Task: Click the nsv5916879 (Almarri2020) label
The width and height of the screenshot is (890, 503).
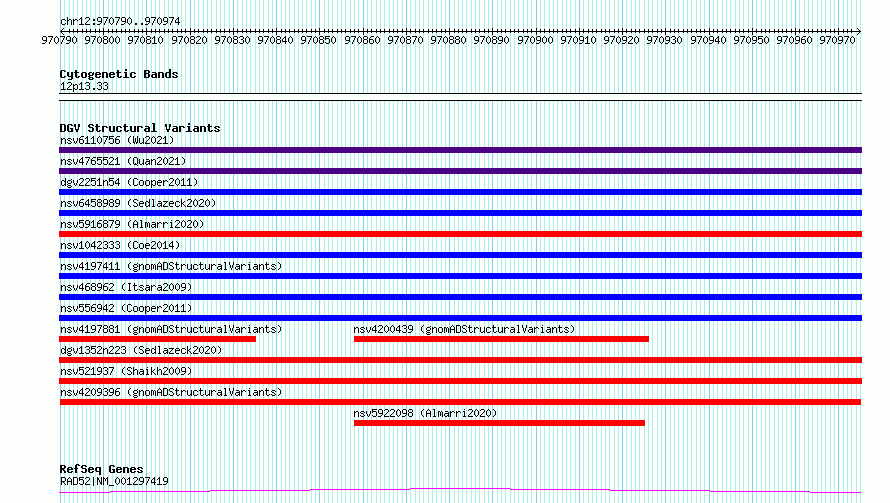Action: [x=132, y=224]
